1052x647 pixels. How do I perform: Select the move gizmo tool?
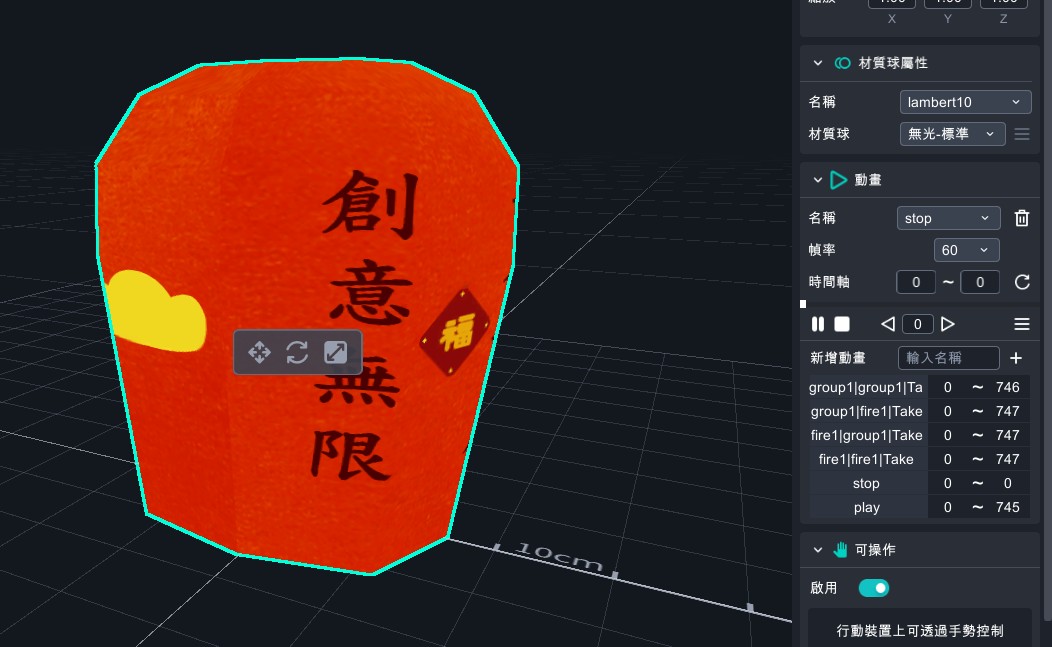[259, 352]
